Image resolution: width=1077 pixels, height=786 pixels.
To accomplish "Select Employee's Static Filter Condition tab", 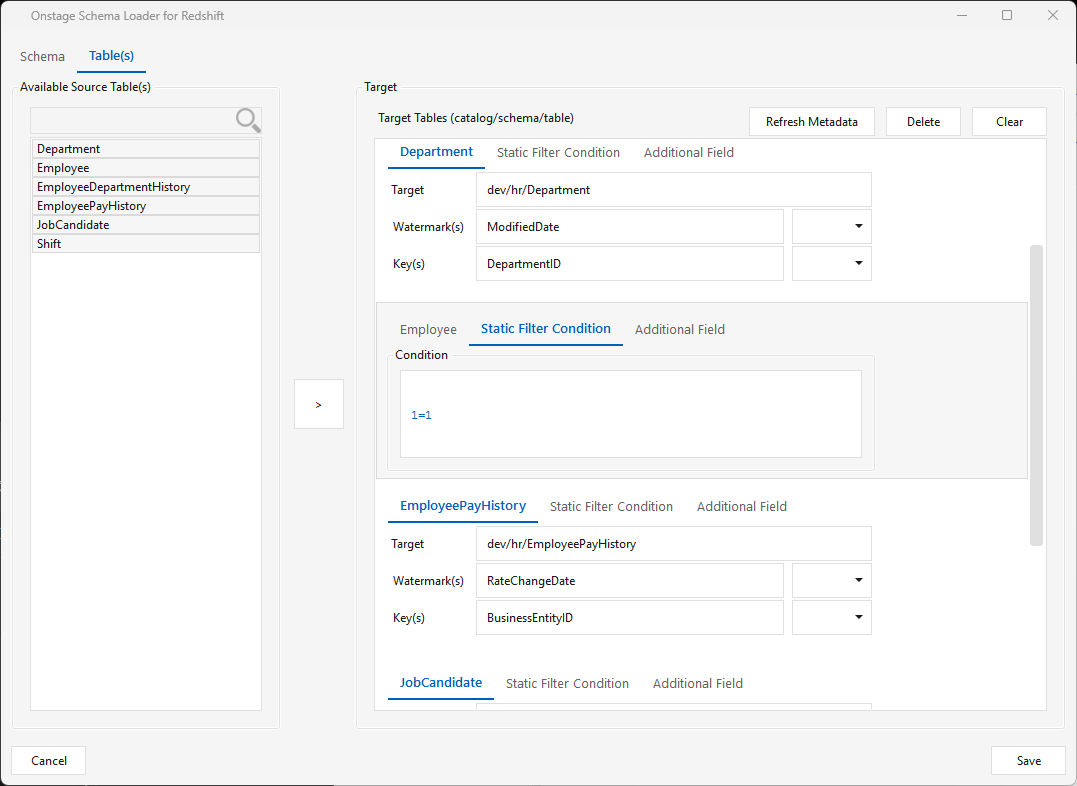I will (x=545, y=329).
